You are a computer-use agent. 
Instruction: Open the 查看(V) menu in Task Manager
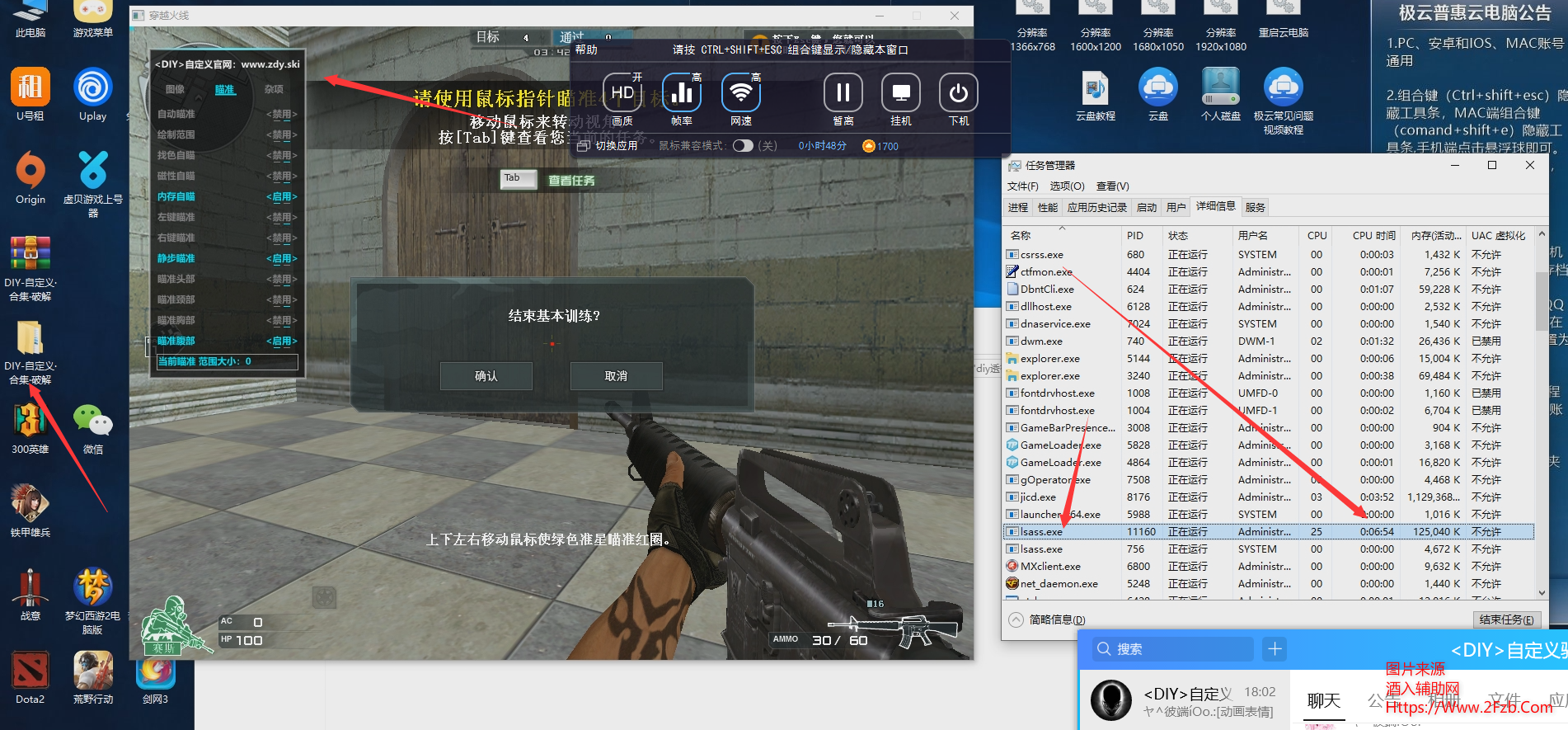[1112, 186]
